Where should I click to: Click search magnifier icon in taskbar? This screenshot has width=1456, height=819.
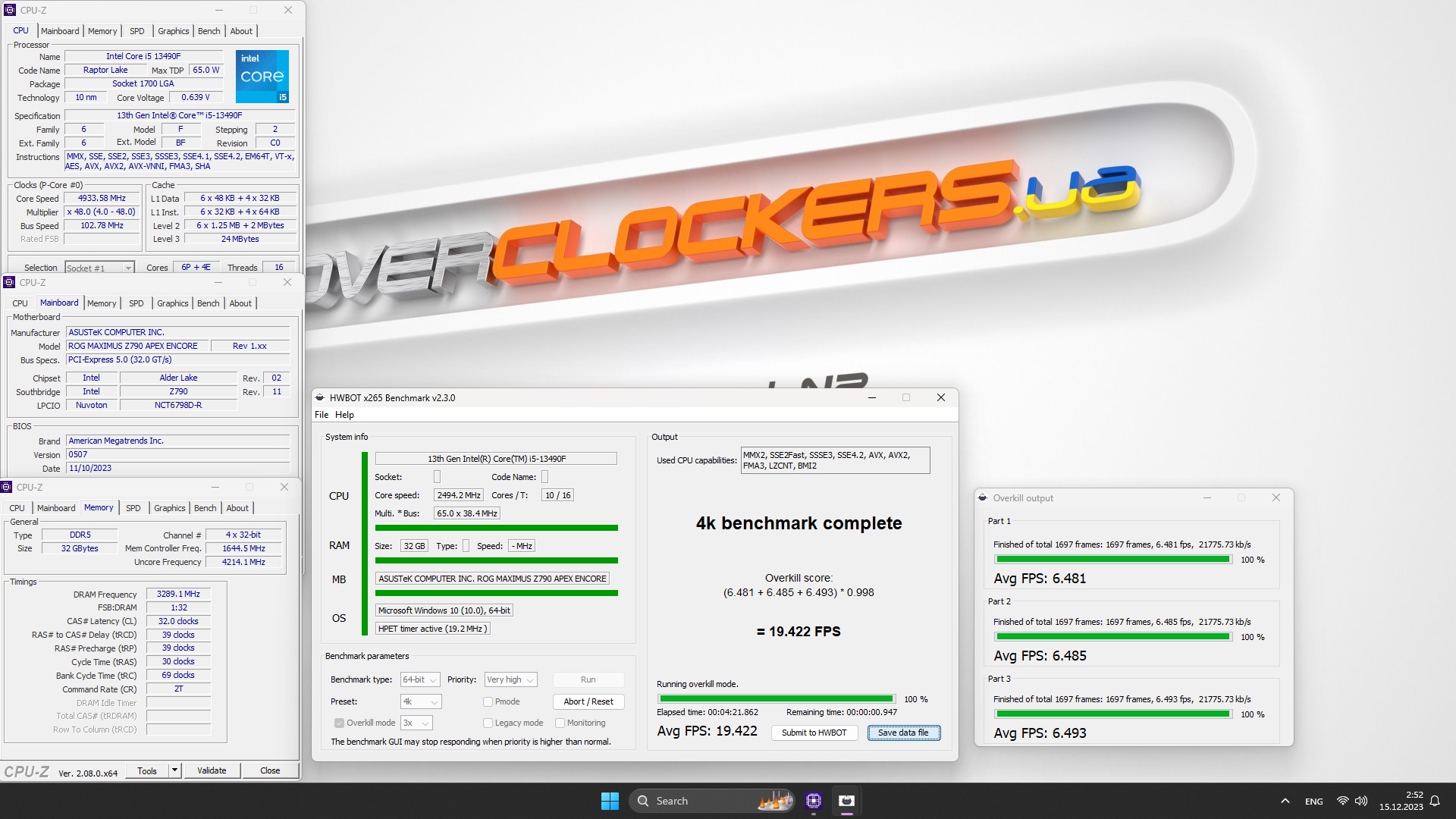tap(643, 801)
